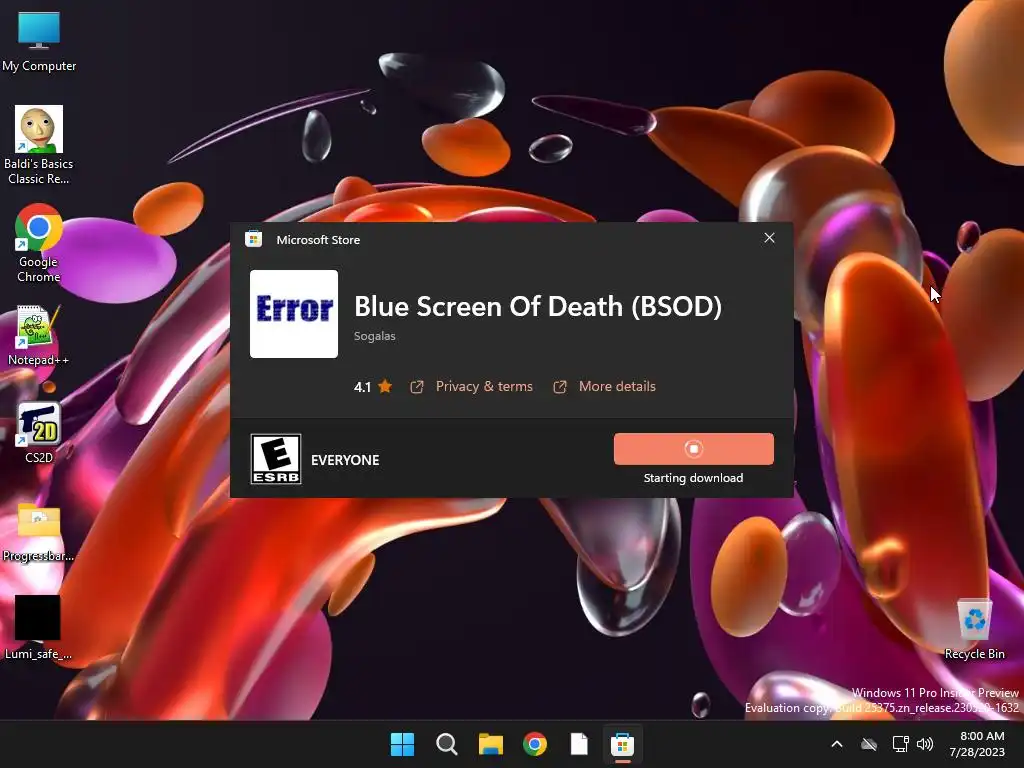Click the cloud sync tray icon
Viewport: 1024px width, 768px height.
[869, 744]
